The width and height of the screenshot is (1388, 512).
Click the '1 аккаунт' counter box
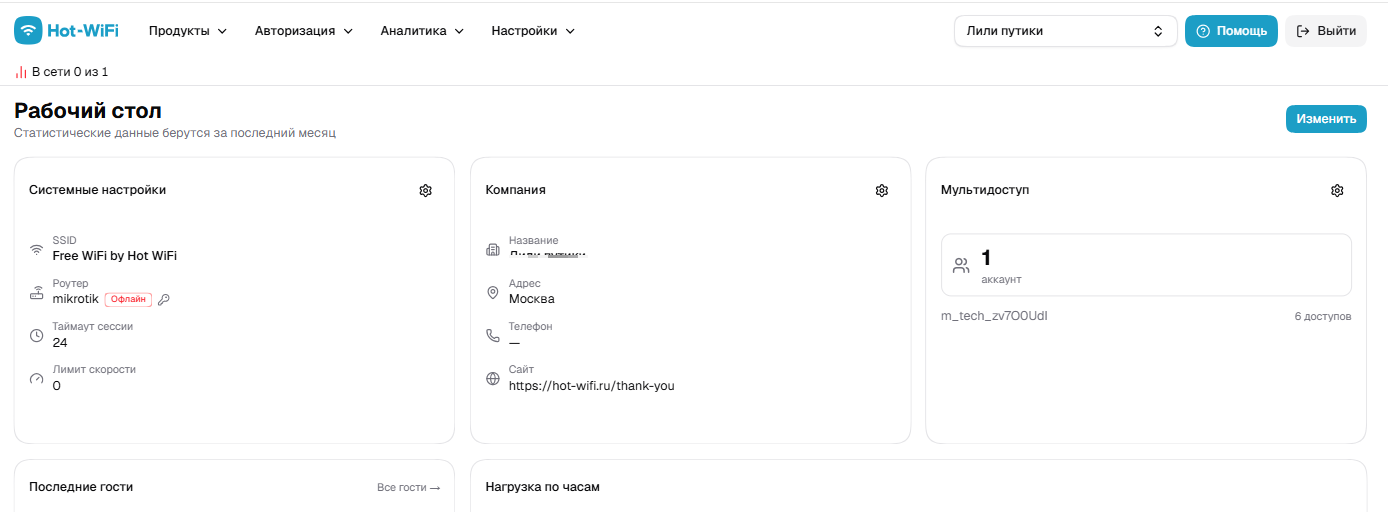[x=1146, y=265]
